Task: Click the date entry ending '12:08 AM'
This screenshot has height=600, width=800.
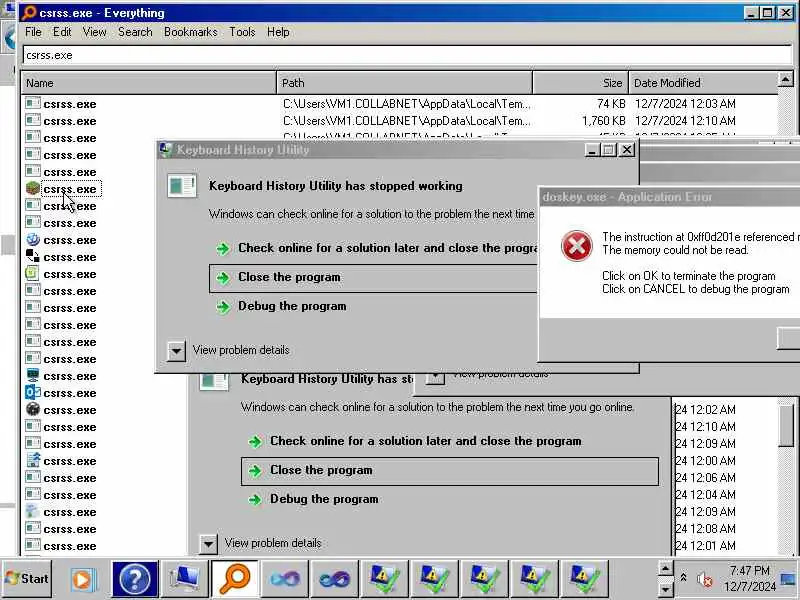Action: tap(705, 529)
